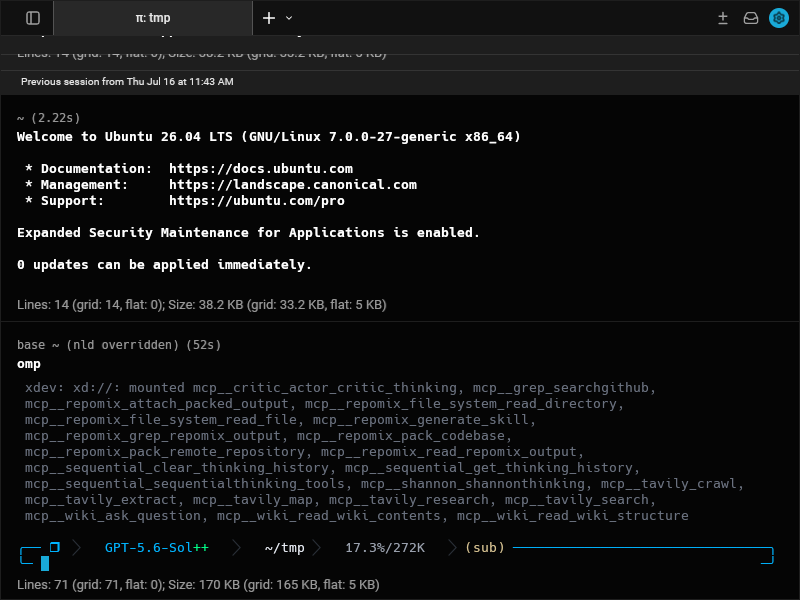Click 'mcp__shannon_shannonthinking' text
The height and width of the screenshot is (600, 800).
[472, 484]
